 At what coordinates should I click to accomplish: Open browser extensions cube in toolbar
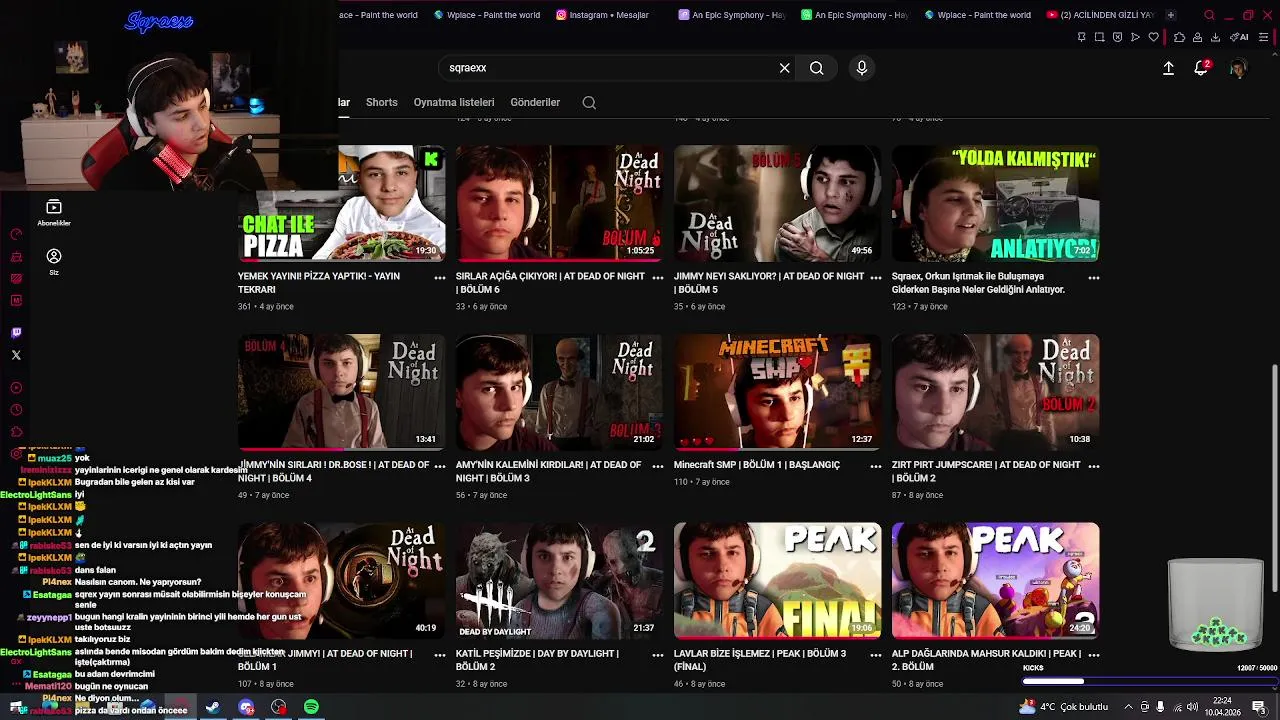pos(1179,37)
